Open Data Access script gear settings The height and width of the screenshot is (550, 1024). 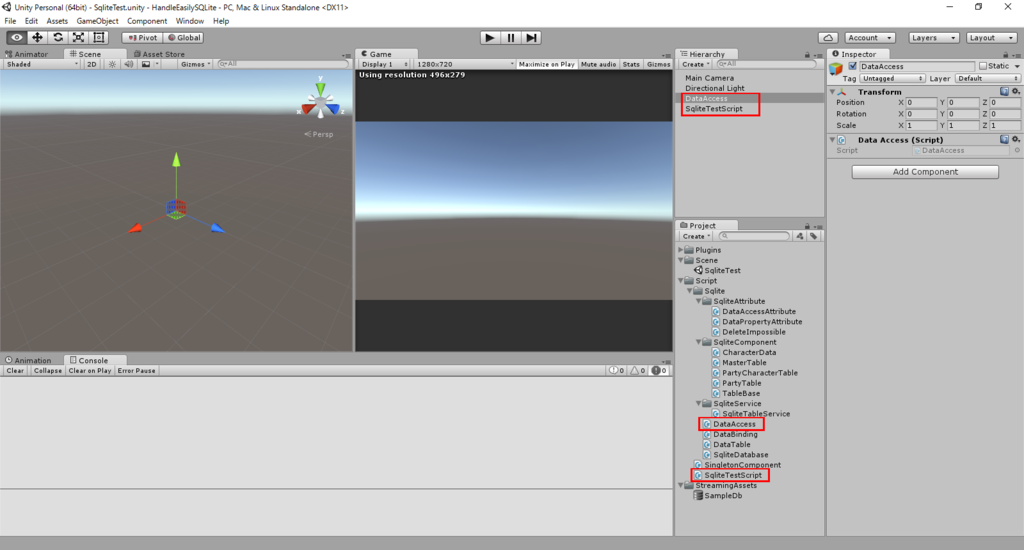1016,140
